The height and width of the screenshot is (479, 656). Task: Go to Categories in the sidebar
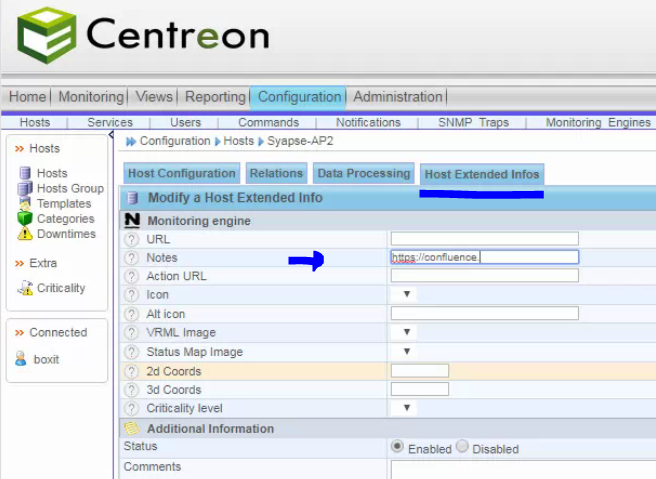[x=65, y=219]
